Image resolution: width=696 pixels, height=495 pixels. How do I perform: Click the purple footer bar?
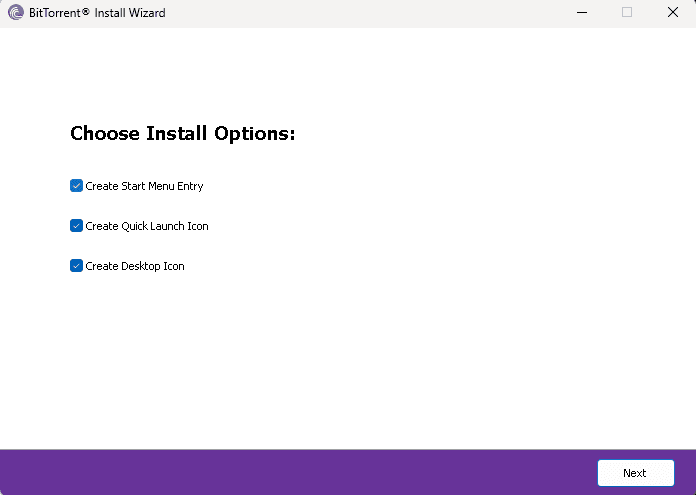point(300,472)
